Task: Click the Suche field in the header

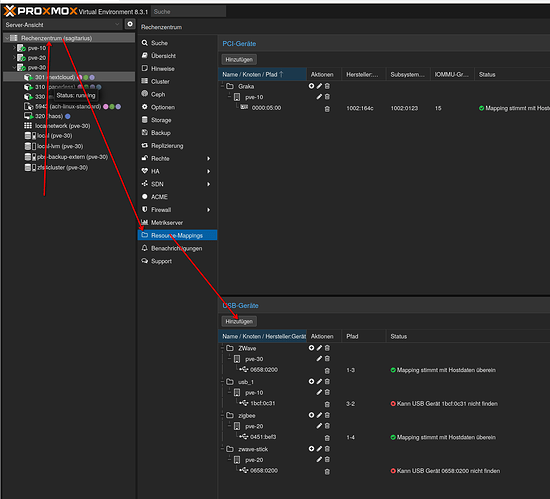Action: coord(189,12)
